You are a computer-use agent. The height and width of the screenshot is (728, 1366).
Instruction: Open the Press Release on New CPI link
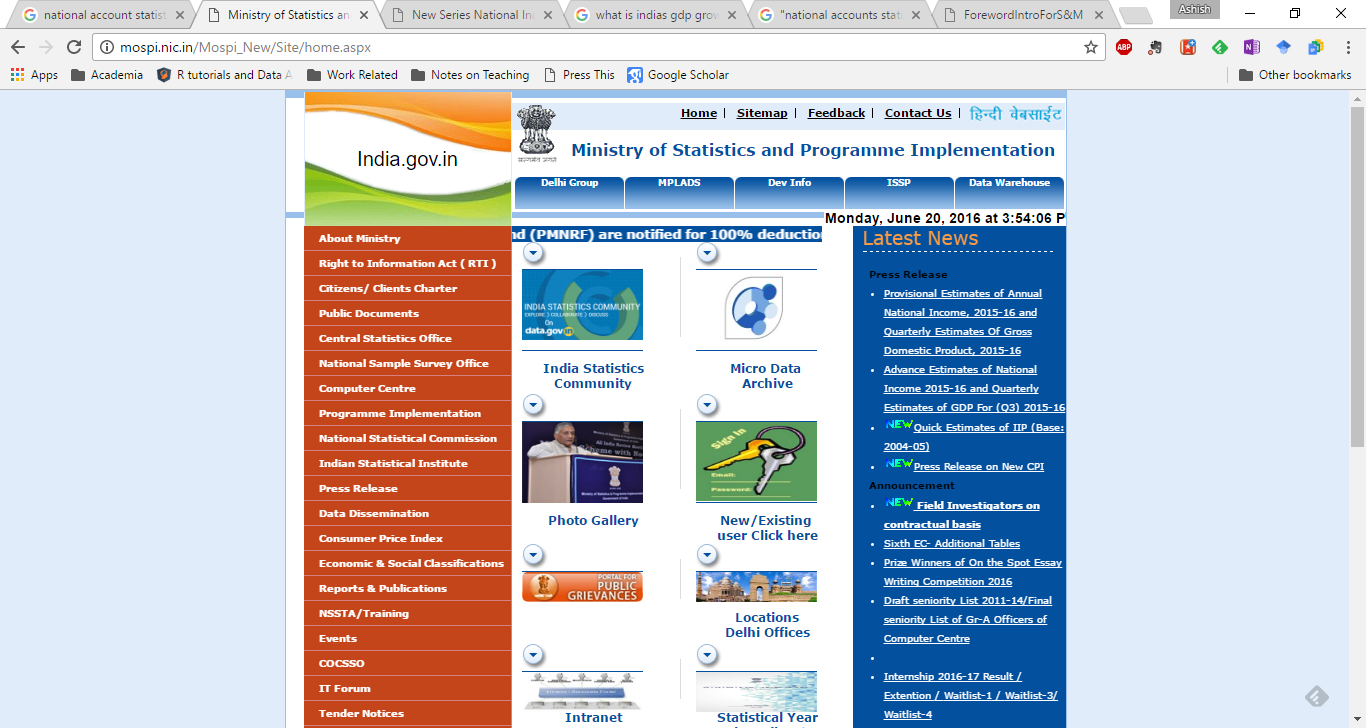(x=978, y=466)
